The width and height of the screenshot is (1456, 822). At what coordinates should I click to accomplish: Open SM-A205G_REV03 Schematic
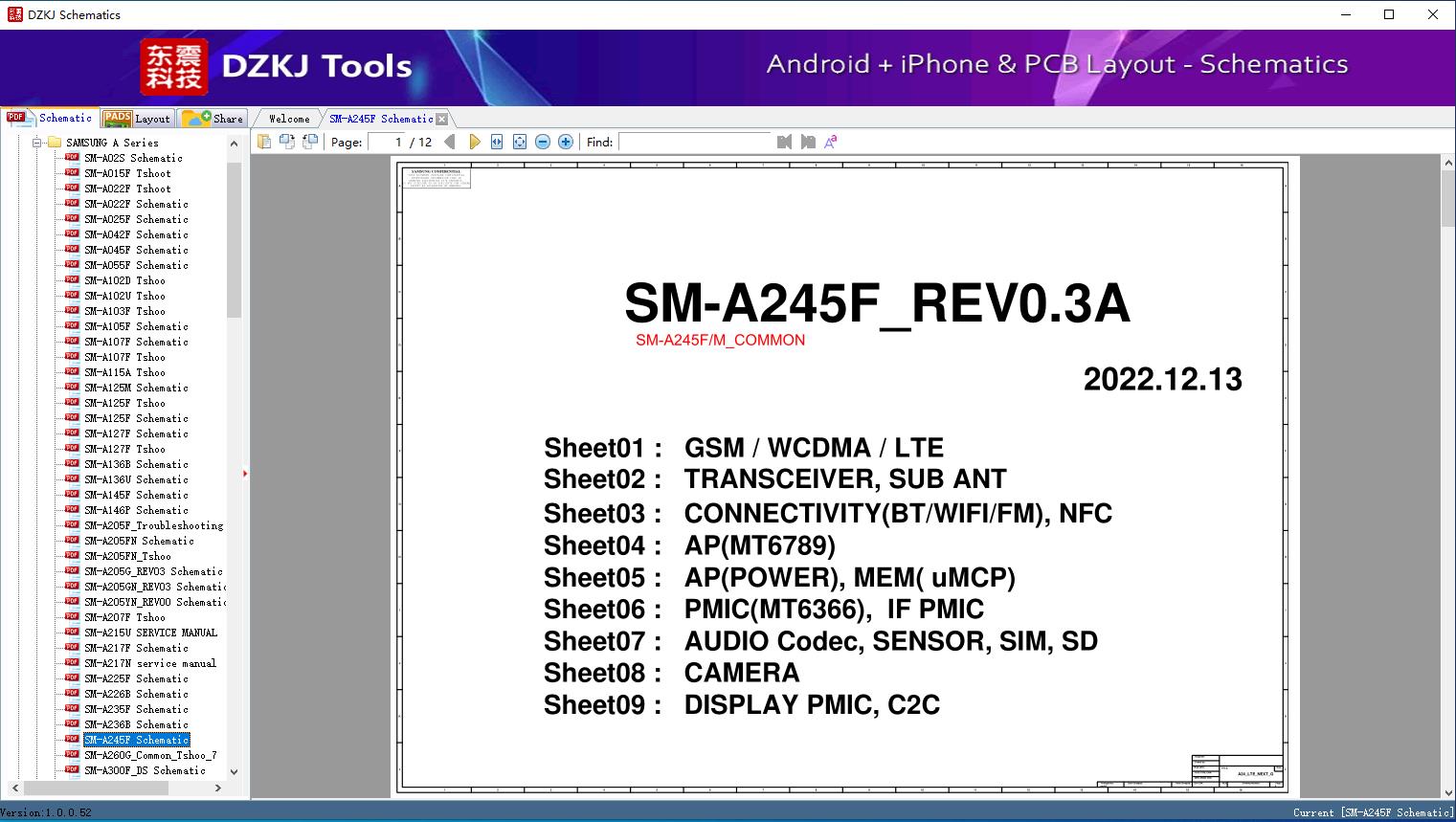pyautogui.click(x=153, y=571)
